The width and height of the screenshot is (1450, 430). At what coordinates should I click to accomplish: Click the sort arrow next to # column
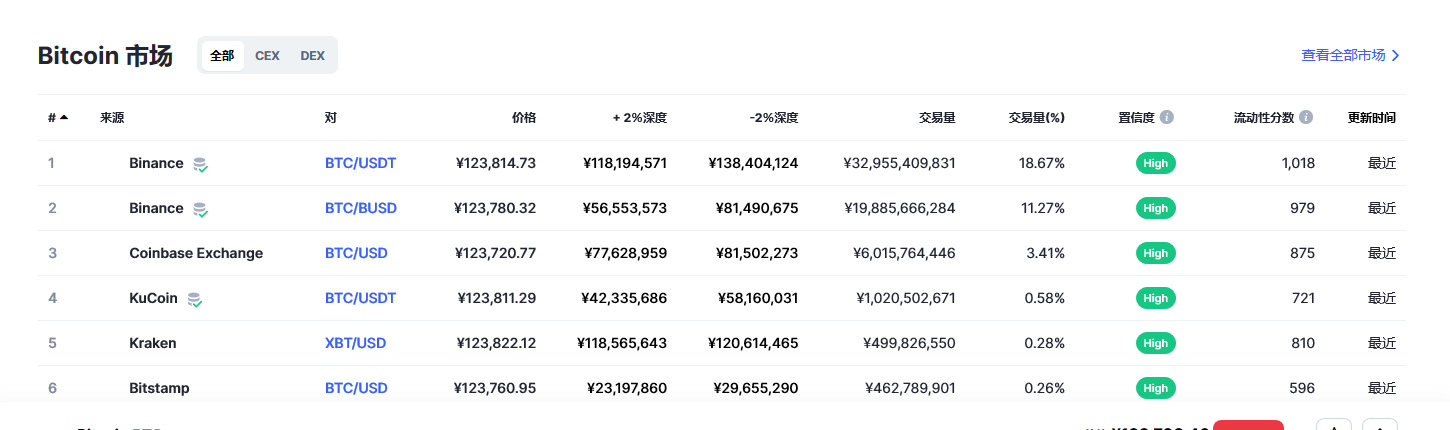[x=64, y=117]
